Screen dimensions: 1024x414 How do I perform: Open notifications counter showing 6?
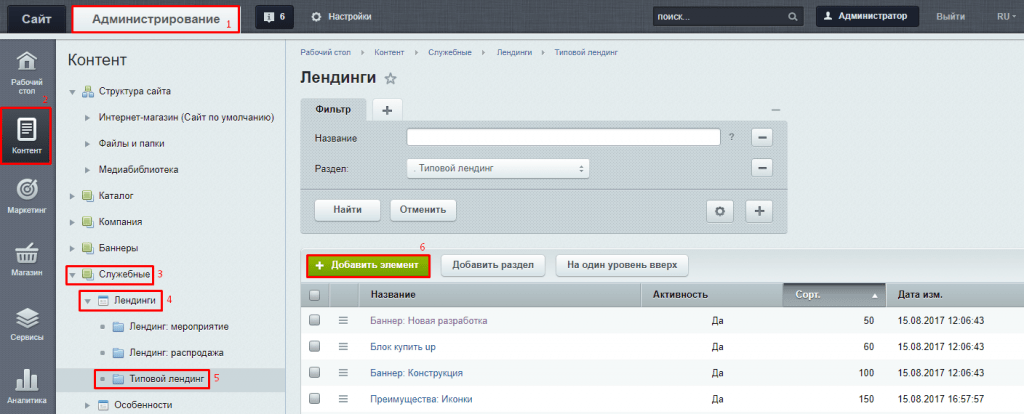[x=273, y=17]
